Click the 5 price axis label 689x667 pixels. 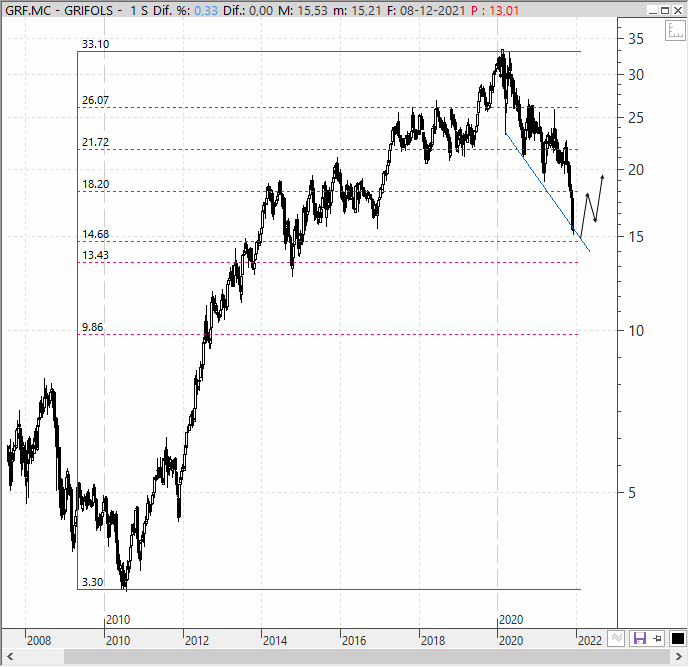click(632, 493)
